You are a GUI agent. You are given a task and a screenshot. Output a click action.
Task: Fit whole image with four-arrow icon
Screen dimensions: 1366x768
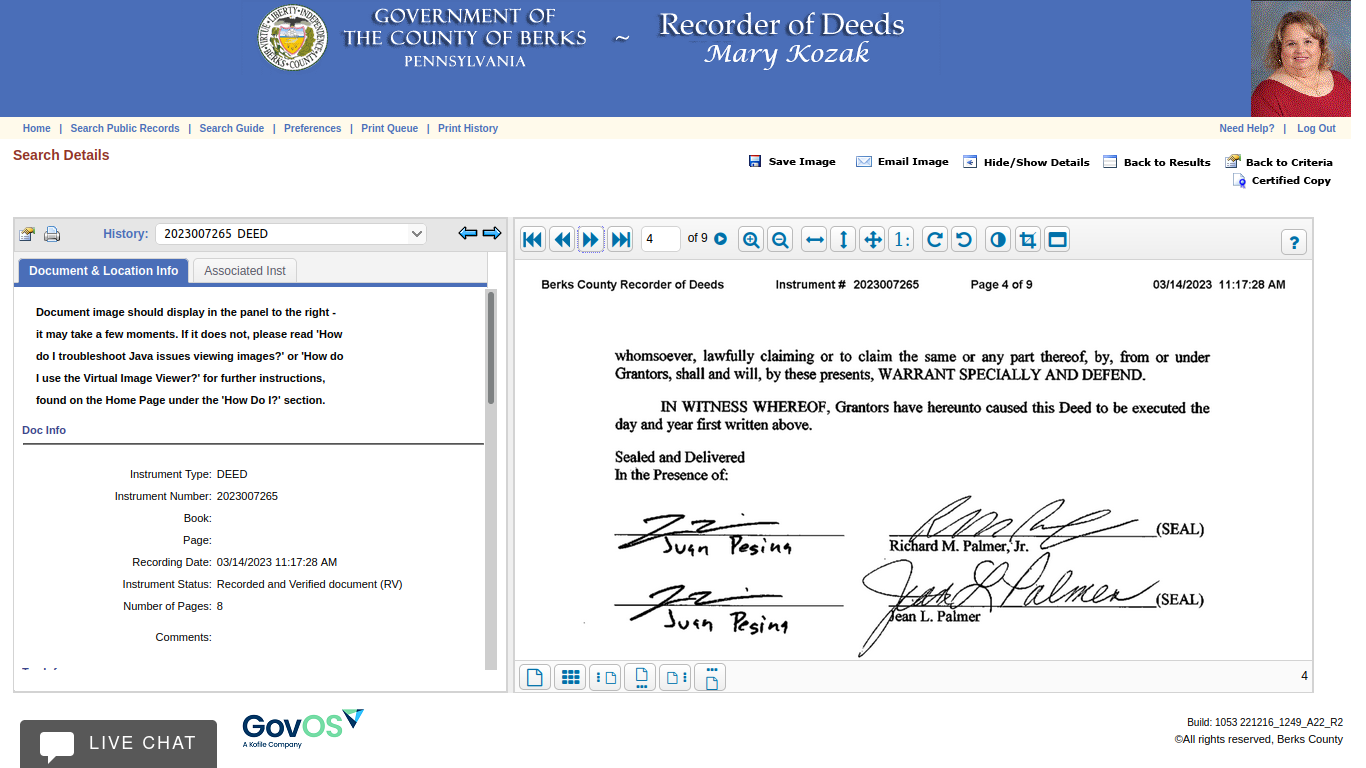(873, 239)
